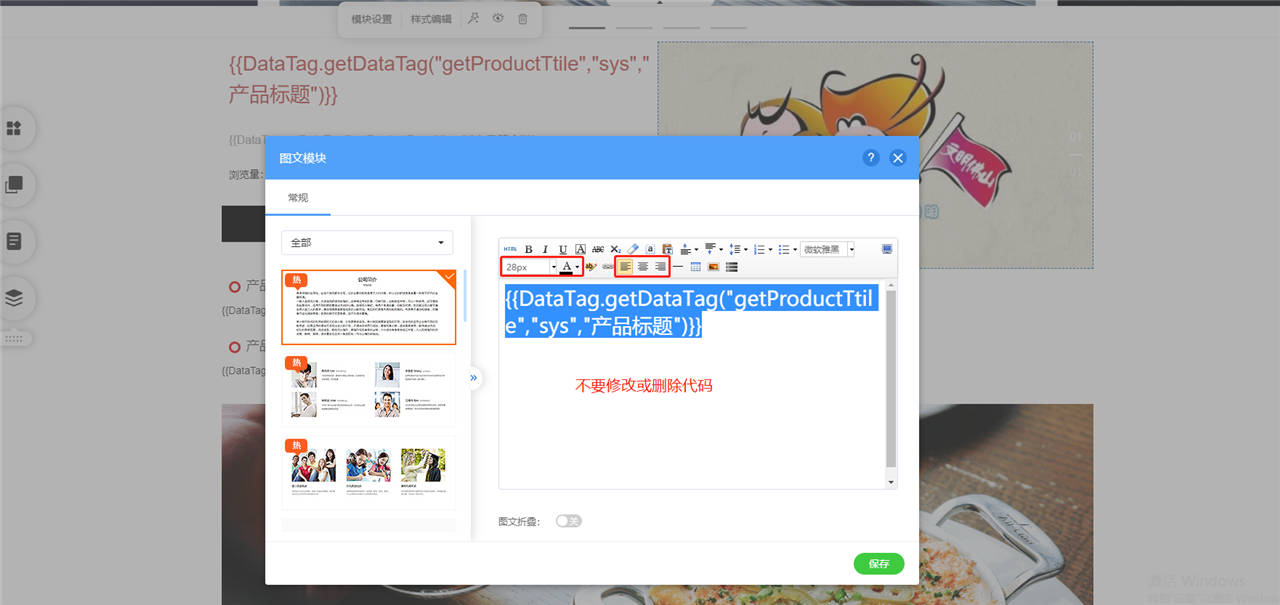Clear formatting with eraser icon
The image size is (1280, 605).
pos(633,249)
